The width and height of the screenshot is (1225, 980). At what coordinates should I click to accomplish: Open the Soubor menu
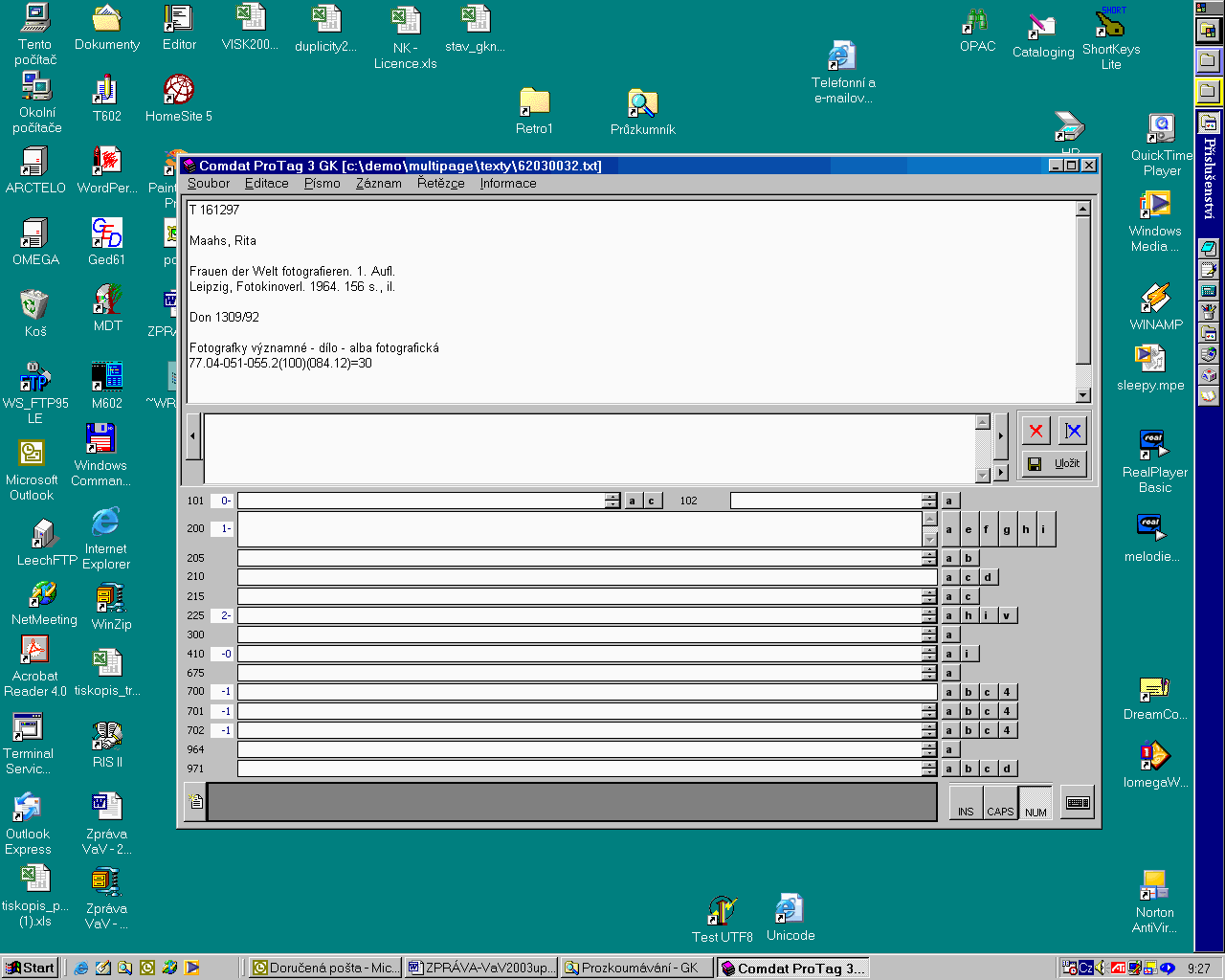[209, 184]
